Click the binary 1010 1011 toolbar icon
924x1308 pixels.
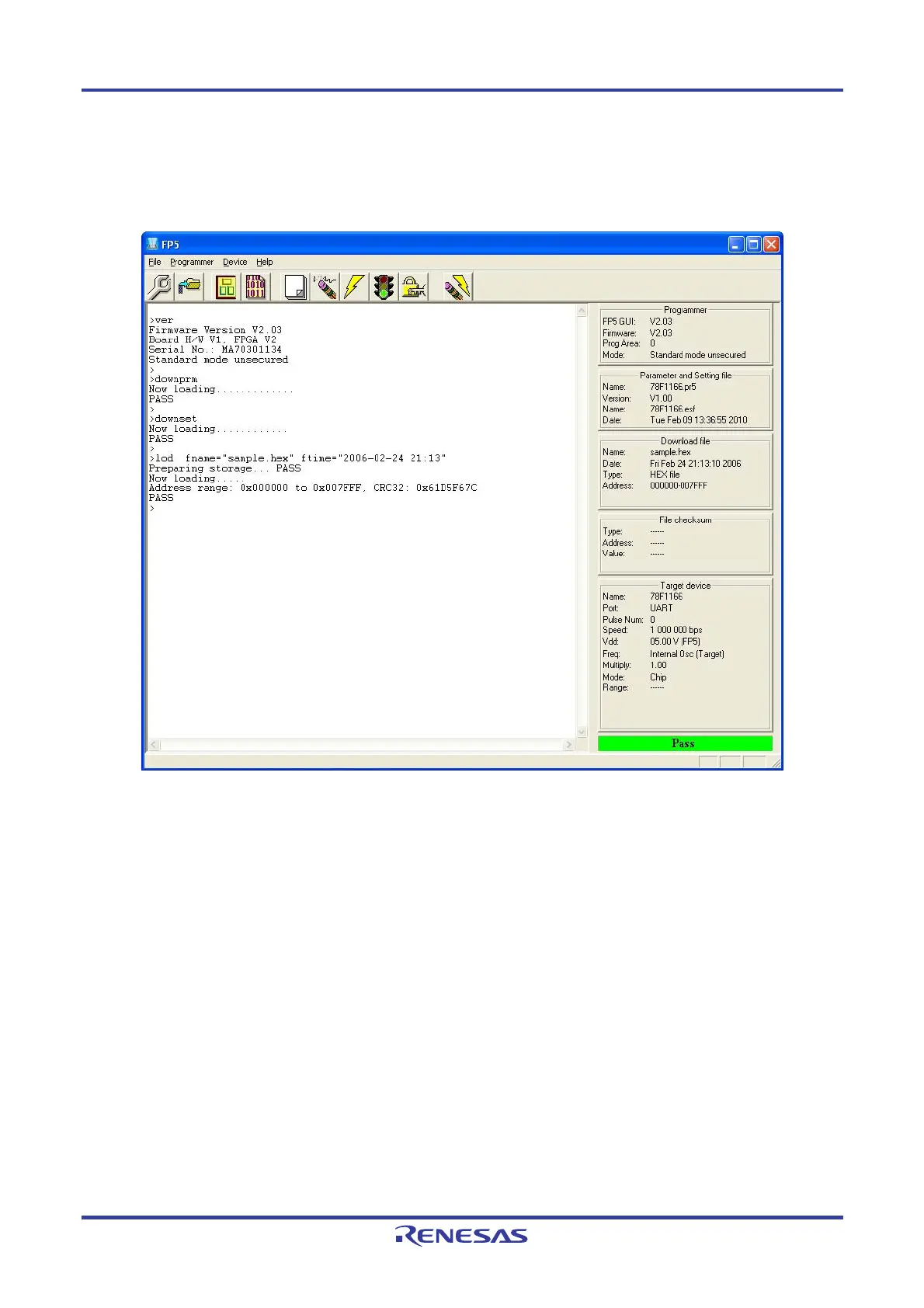pyautogui.click(x=255, y=287)
